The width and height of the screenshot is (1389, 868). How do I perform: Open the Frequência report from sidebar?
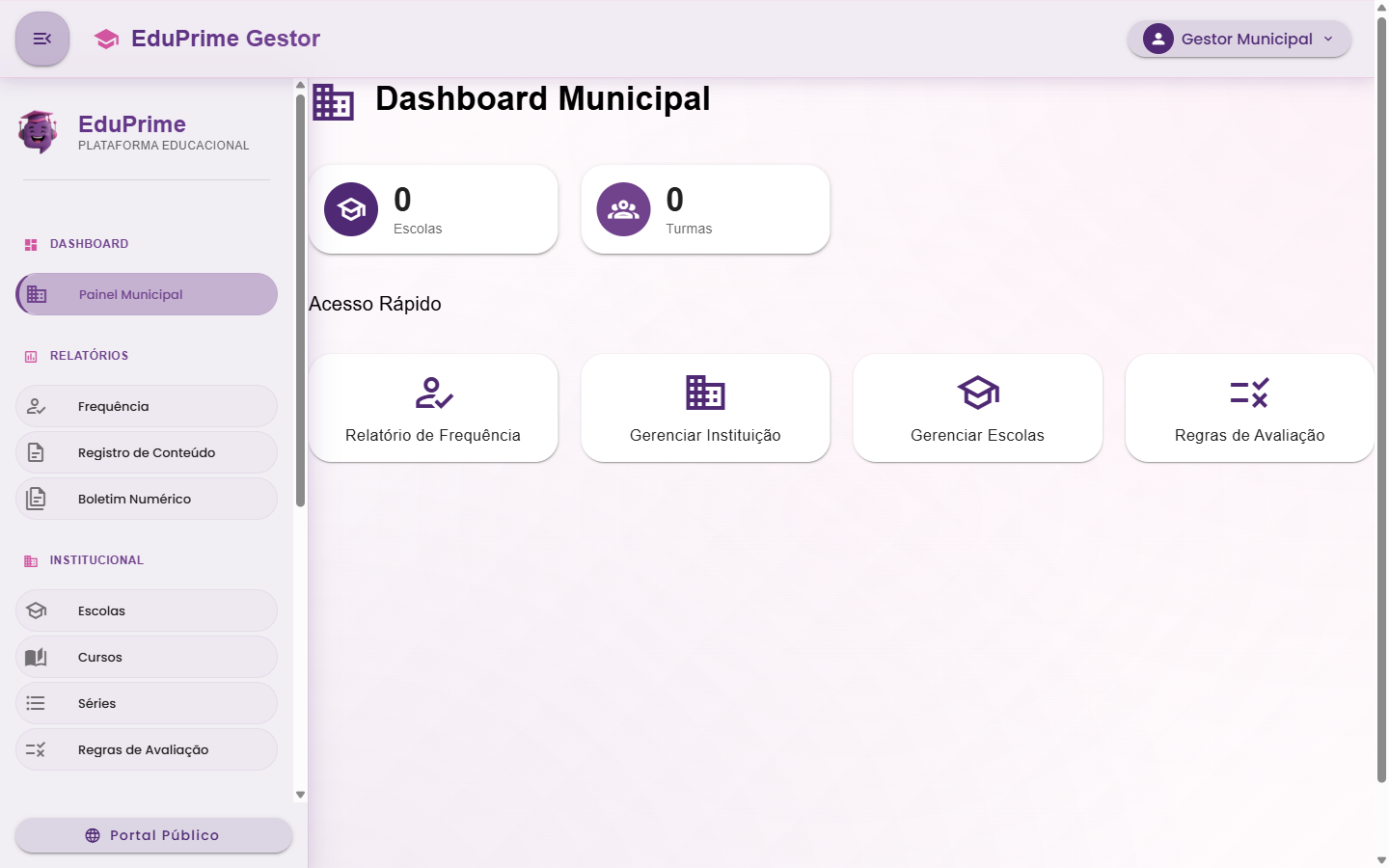pyautogui.click(x=147, y=406)
